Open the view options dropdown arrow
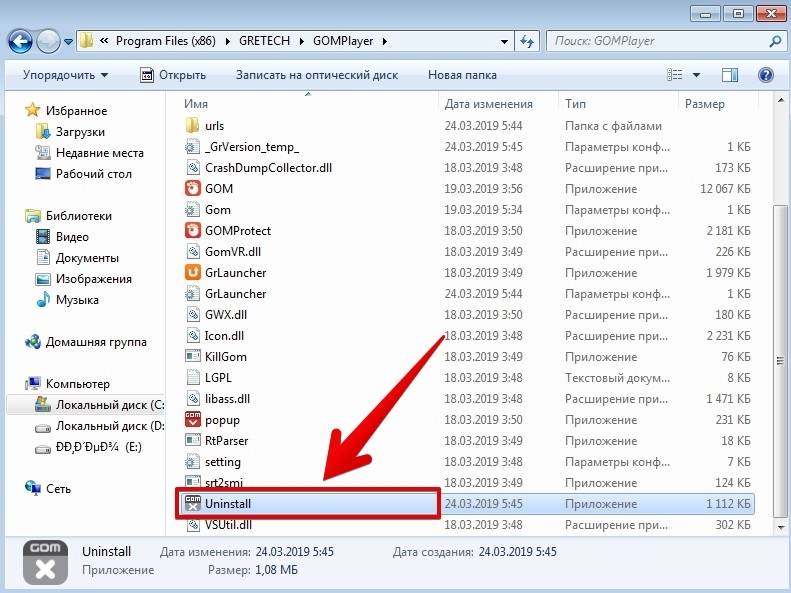 click(x=696, y=75)
